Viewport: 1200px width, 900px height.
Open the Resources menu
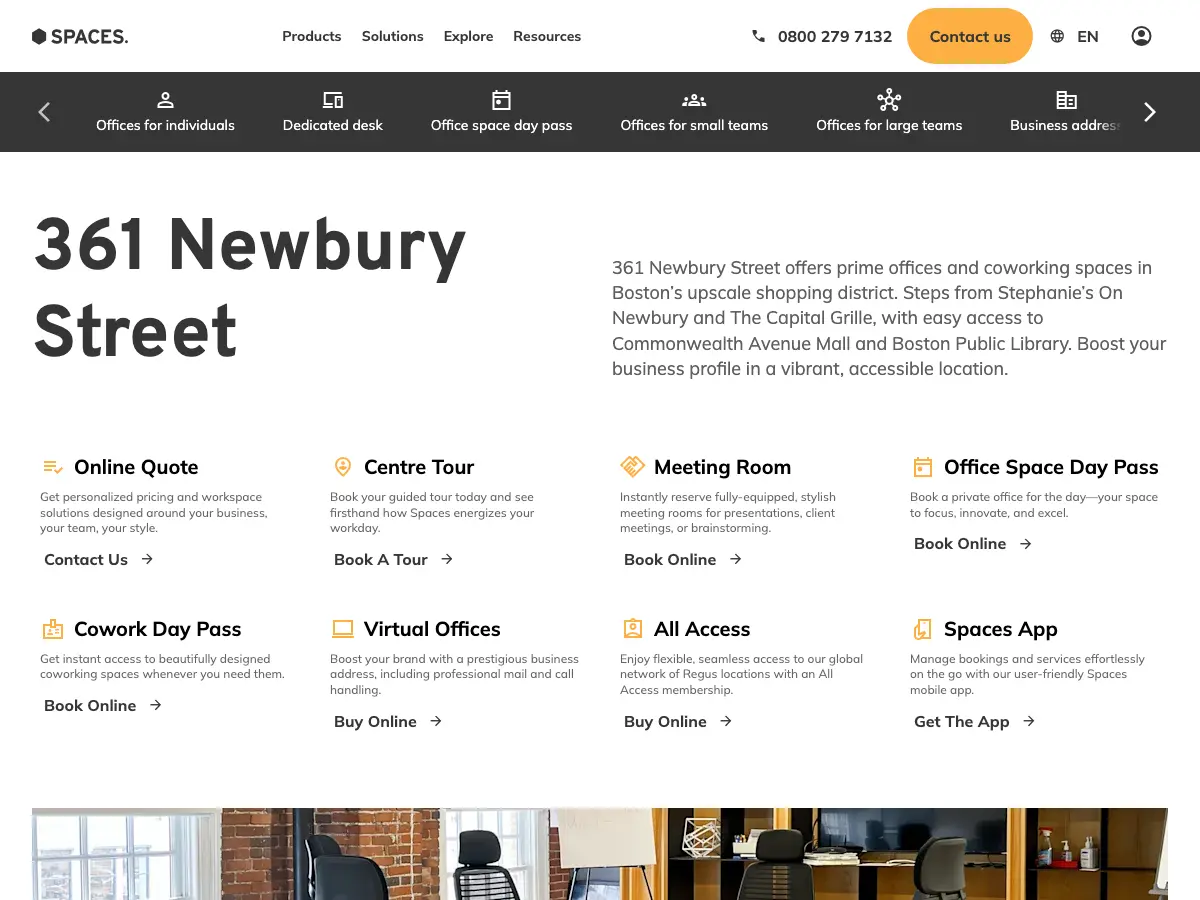click(547, 36)
